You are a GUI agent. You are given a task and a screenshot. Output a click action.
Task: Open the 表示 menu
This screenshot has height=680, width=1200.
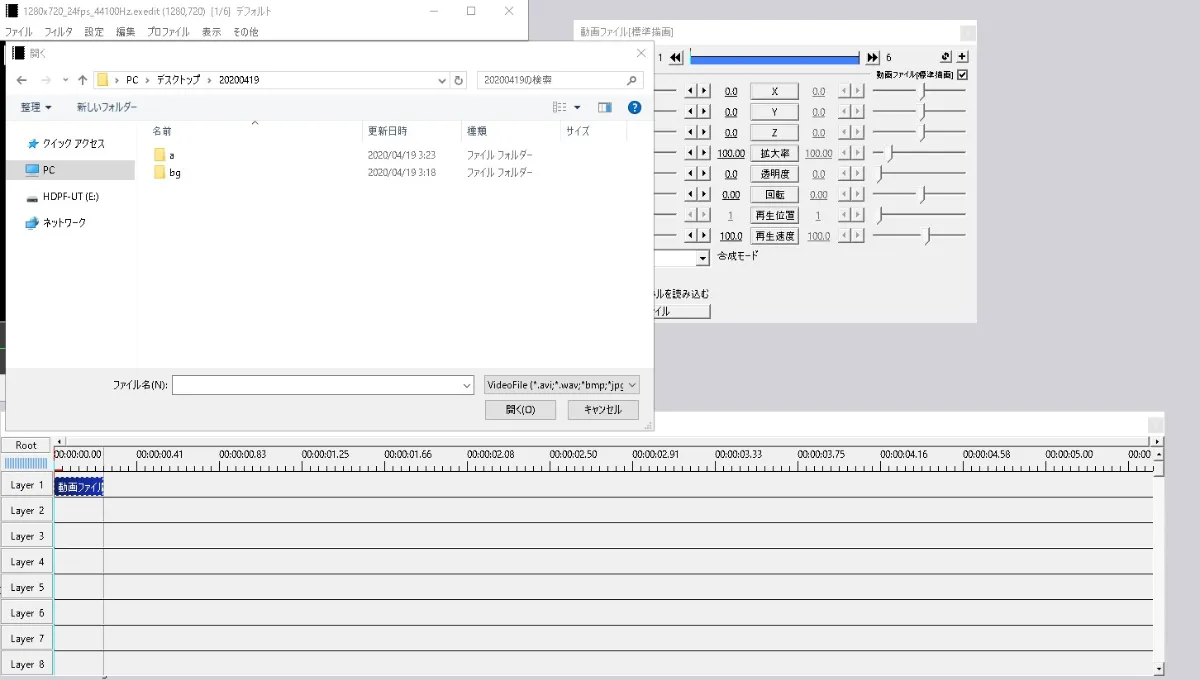click(x=211, y=32)
